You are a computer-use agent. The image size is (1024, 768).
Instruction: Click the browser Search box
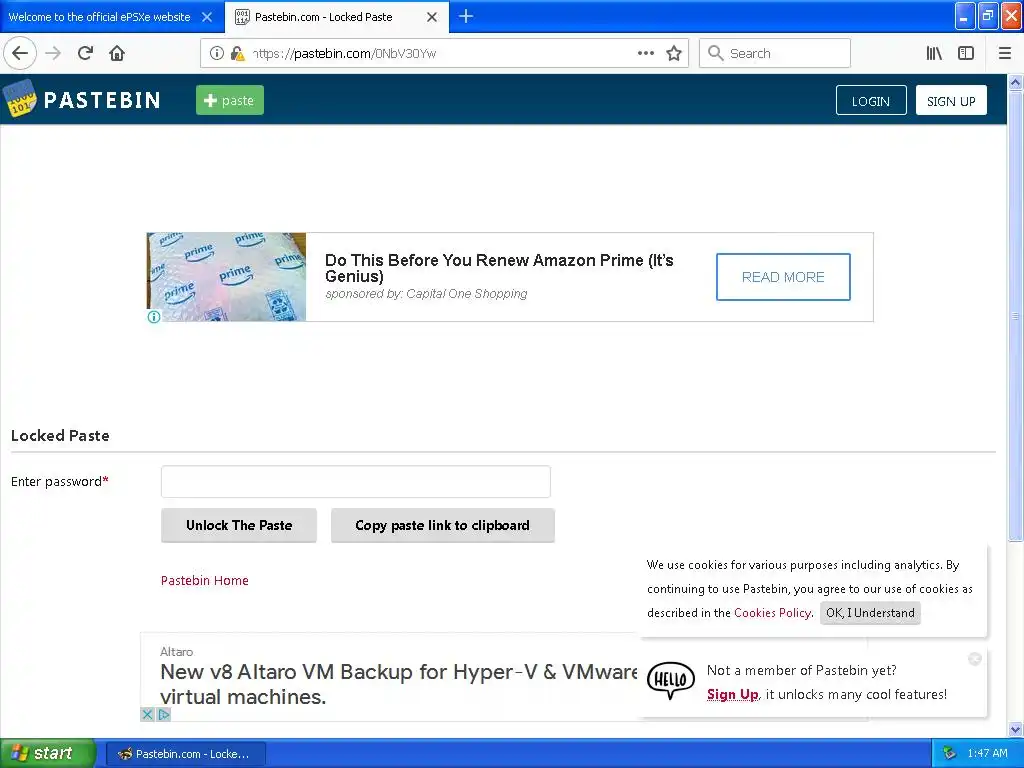pos(775,54)
